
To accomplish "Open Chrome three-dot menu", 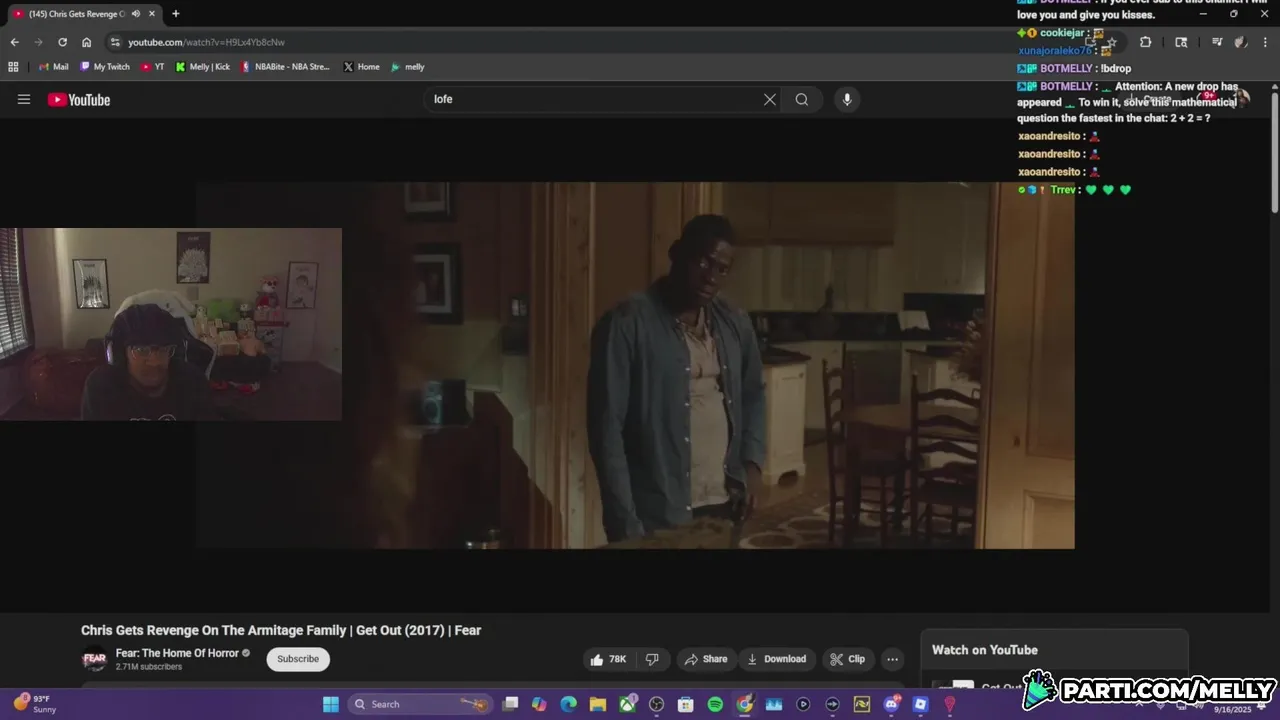I will (1265, 42).
